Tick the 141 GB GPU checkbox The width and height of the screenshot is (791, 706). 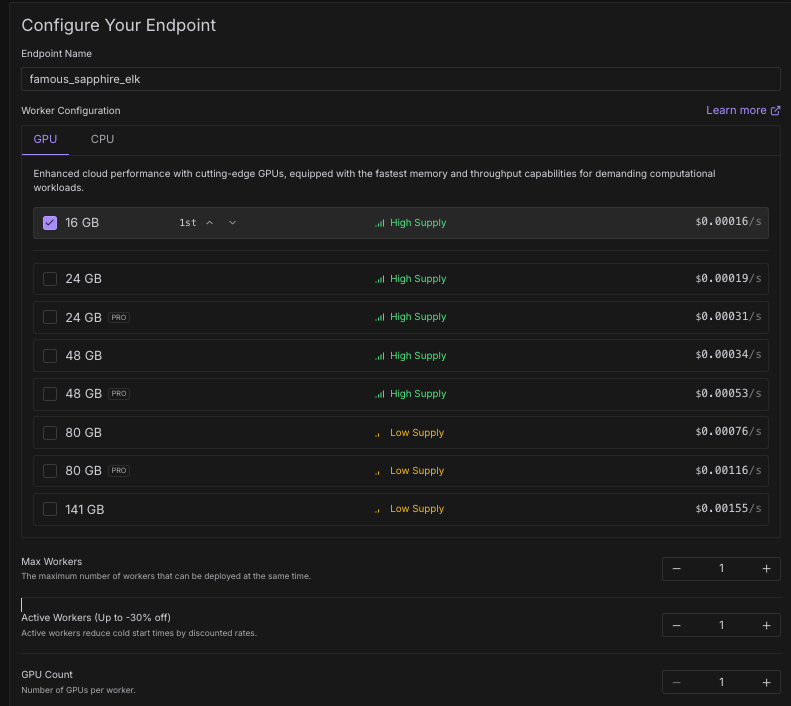tap(50, 509)
